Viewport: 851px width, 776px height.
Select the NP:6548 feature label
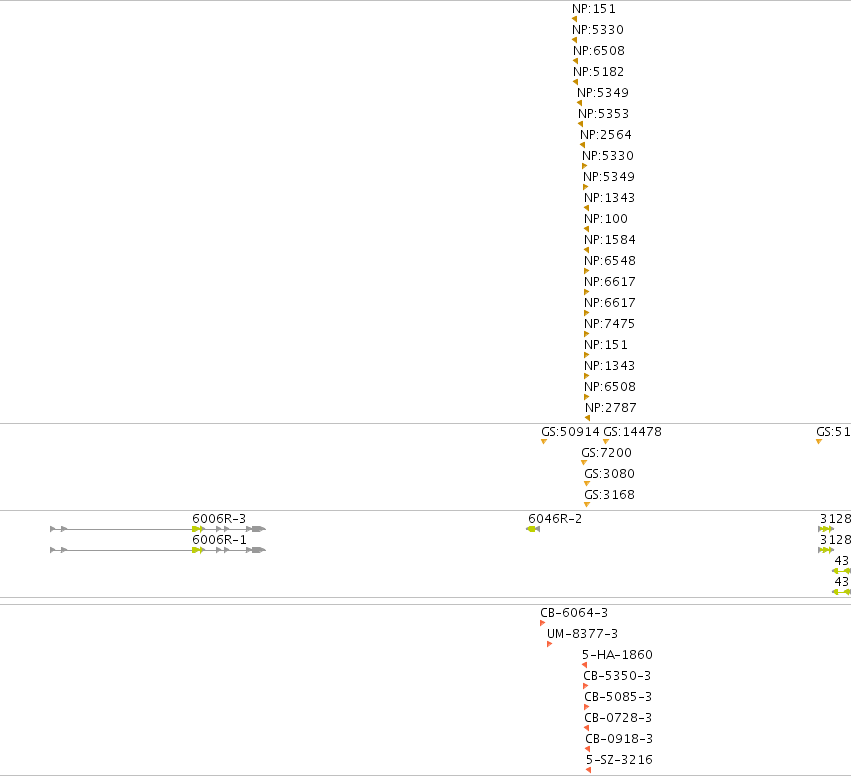pyautogui.click(x=609, y=261)
